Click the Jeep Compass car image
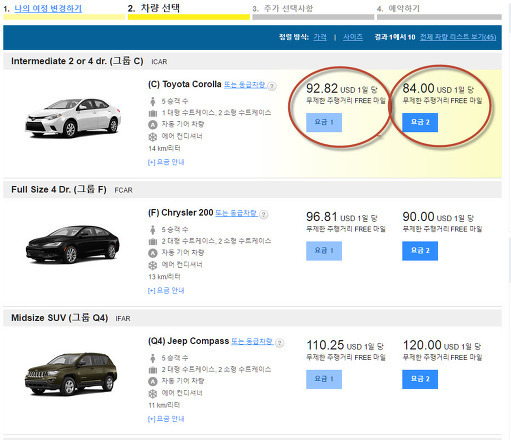The image size is (511, 440). click(71, 373)
